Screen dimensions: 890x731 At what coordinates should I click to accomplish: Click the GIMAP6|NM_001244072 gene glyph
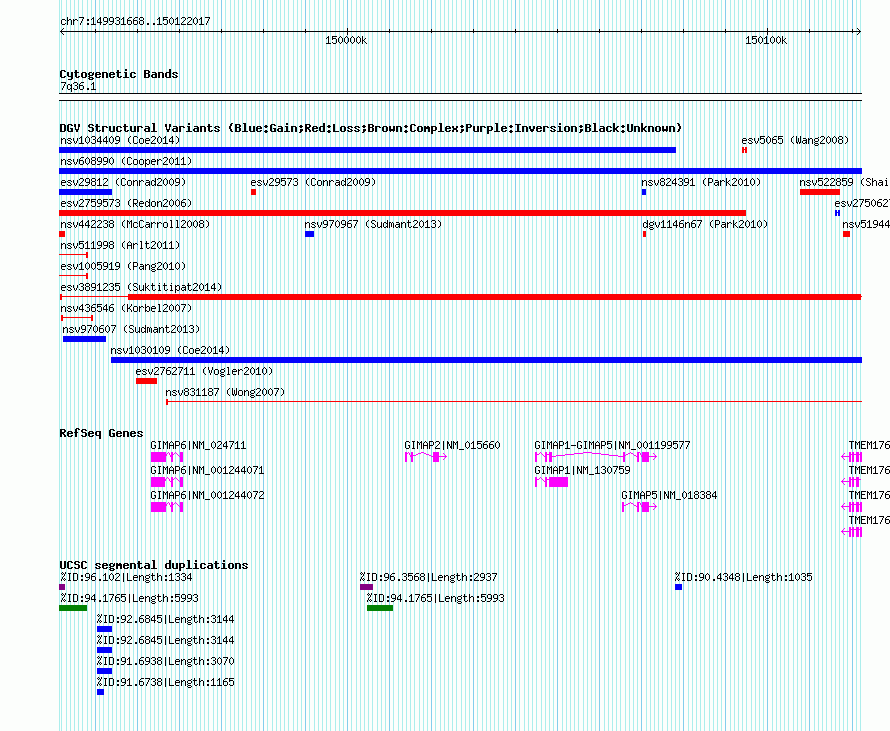pyautogui.click(x=167, y=507)
